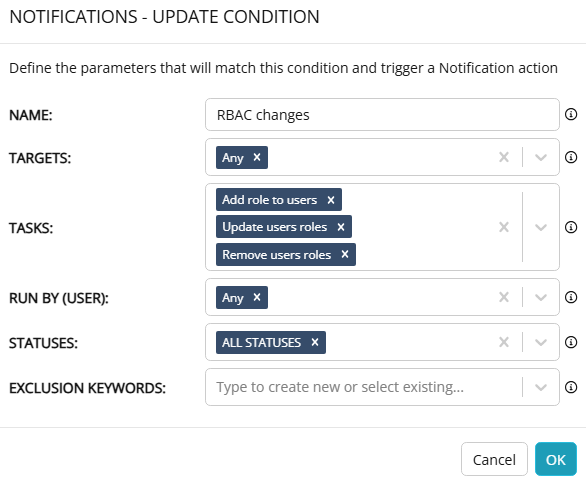Clear all selected Tasks
Viewport: 586px width, 485px height.
(504, 227)
